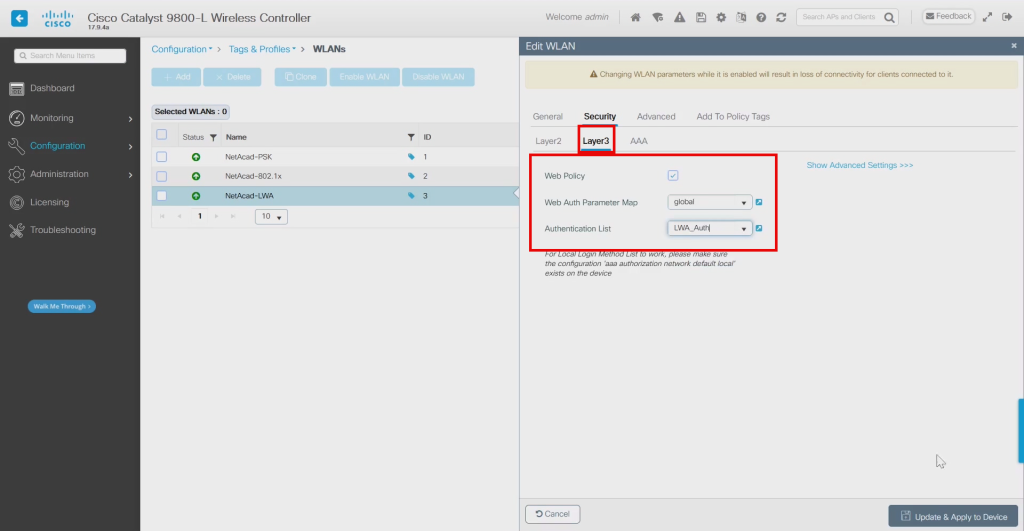Switch to the General tab

click(x=547, y=116)
